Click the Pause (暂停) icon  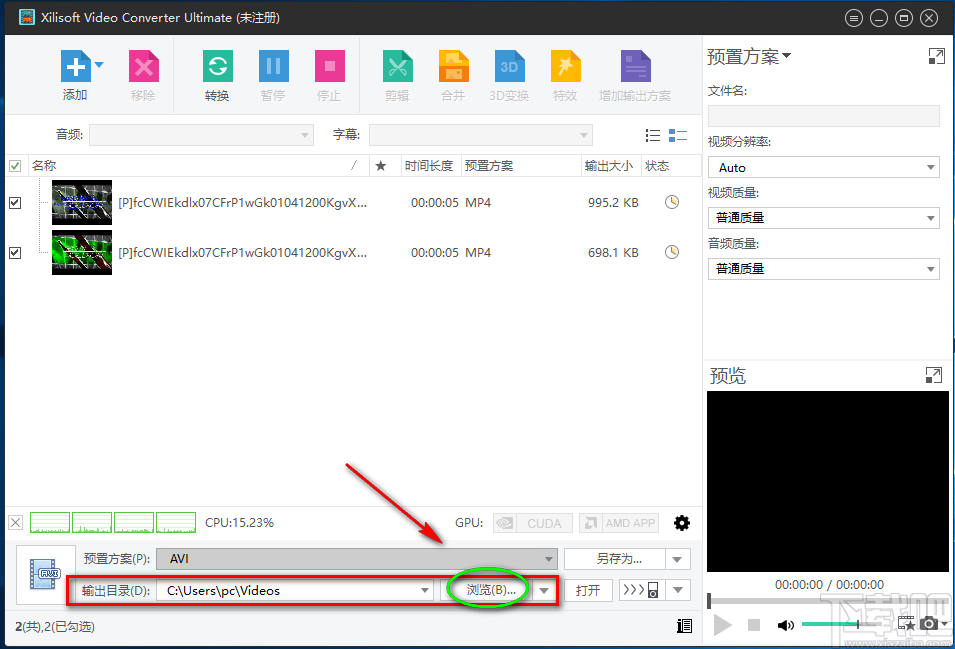[x=273, y=66]
